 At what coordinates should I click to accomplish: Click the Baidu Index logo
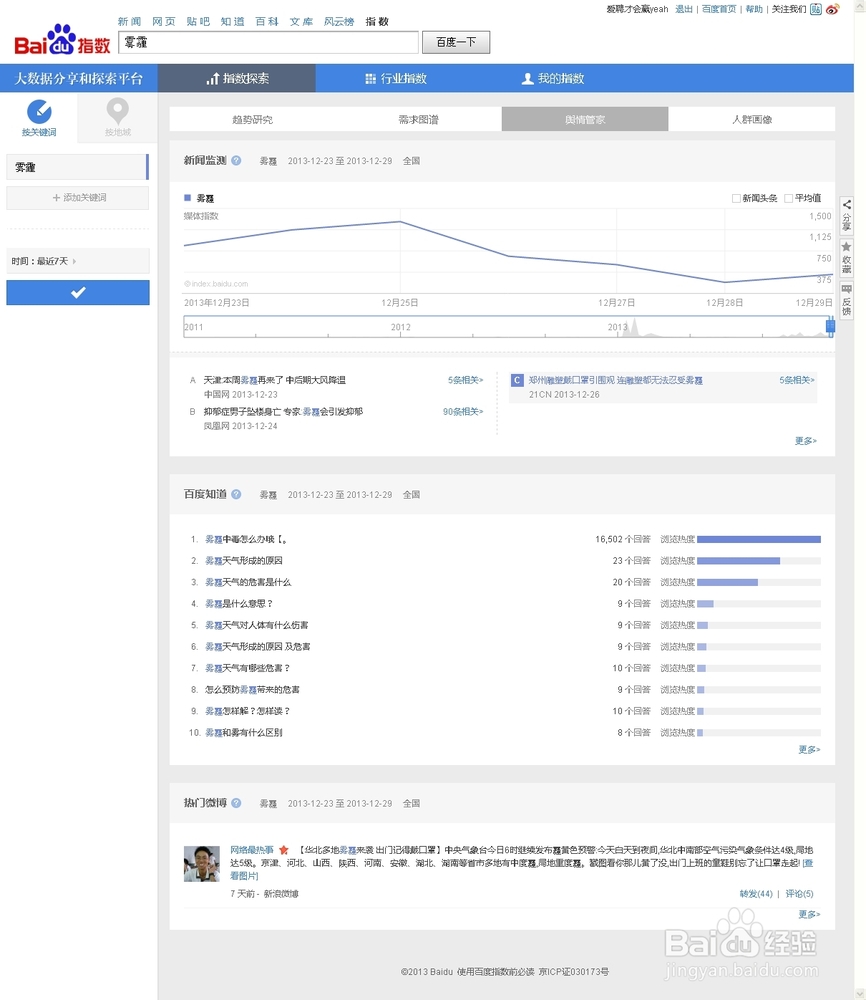coord(62,40)
